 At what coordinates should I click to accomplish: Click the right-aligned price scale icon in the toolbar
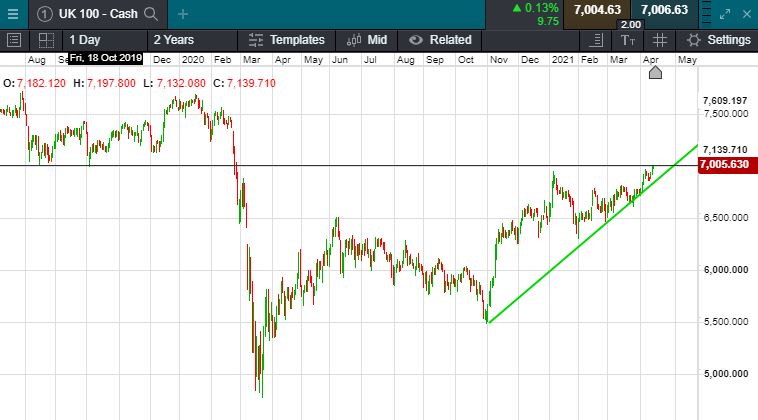tap(596, 40)
